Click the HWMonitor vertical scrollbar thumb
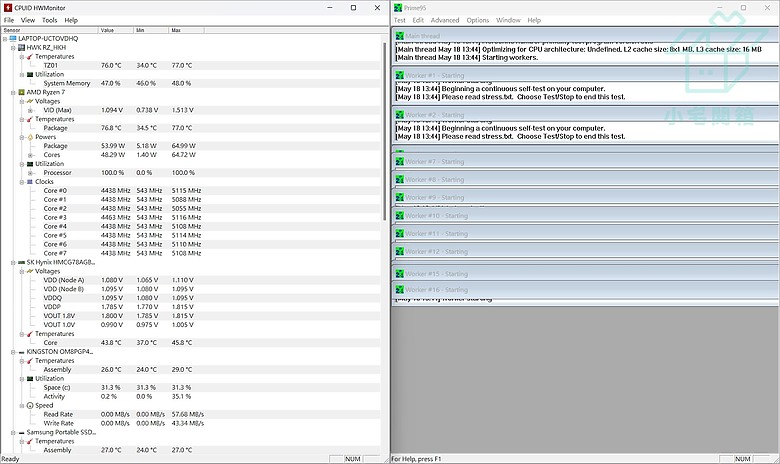This screenshot has height=464, width=780. (385, 132)
